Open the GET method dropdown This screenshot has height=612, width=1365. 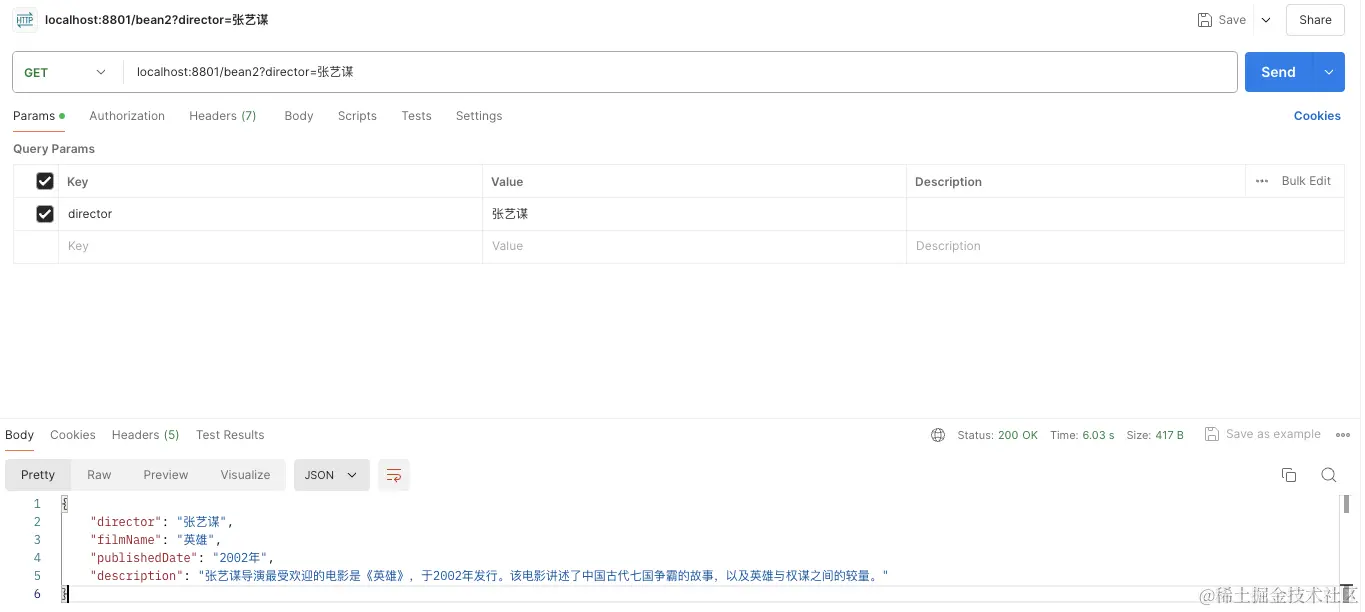tap(65, 72)
